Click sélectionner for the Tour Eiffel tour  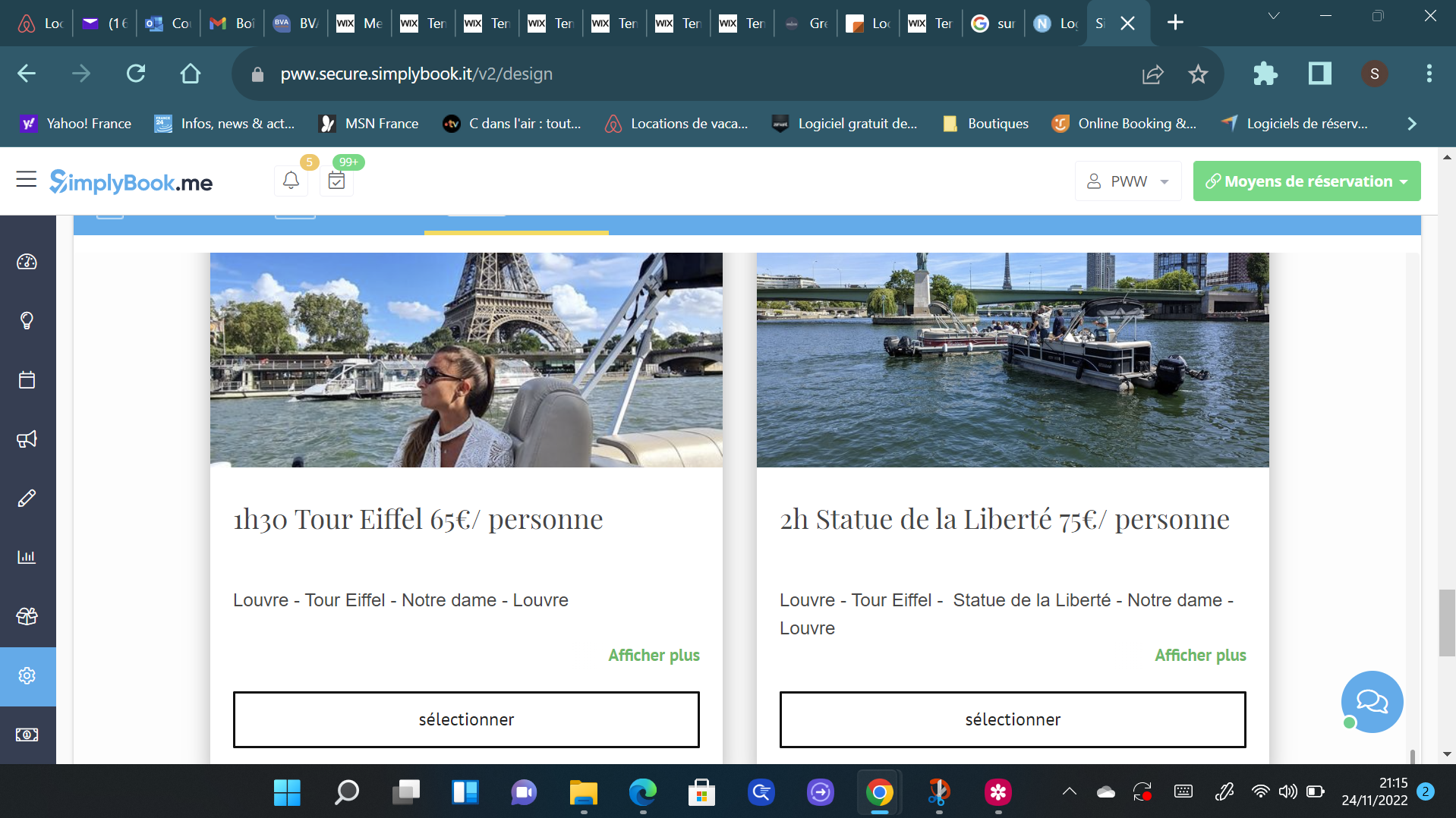(x=466, y=719)
